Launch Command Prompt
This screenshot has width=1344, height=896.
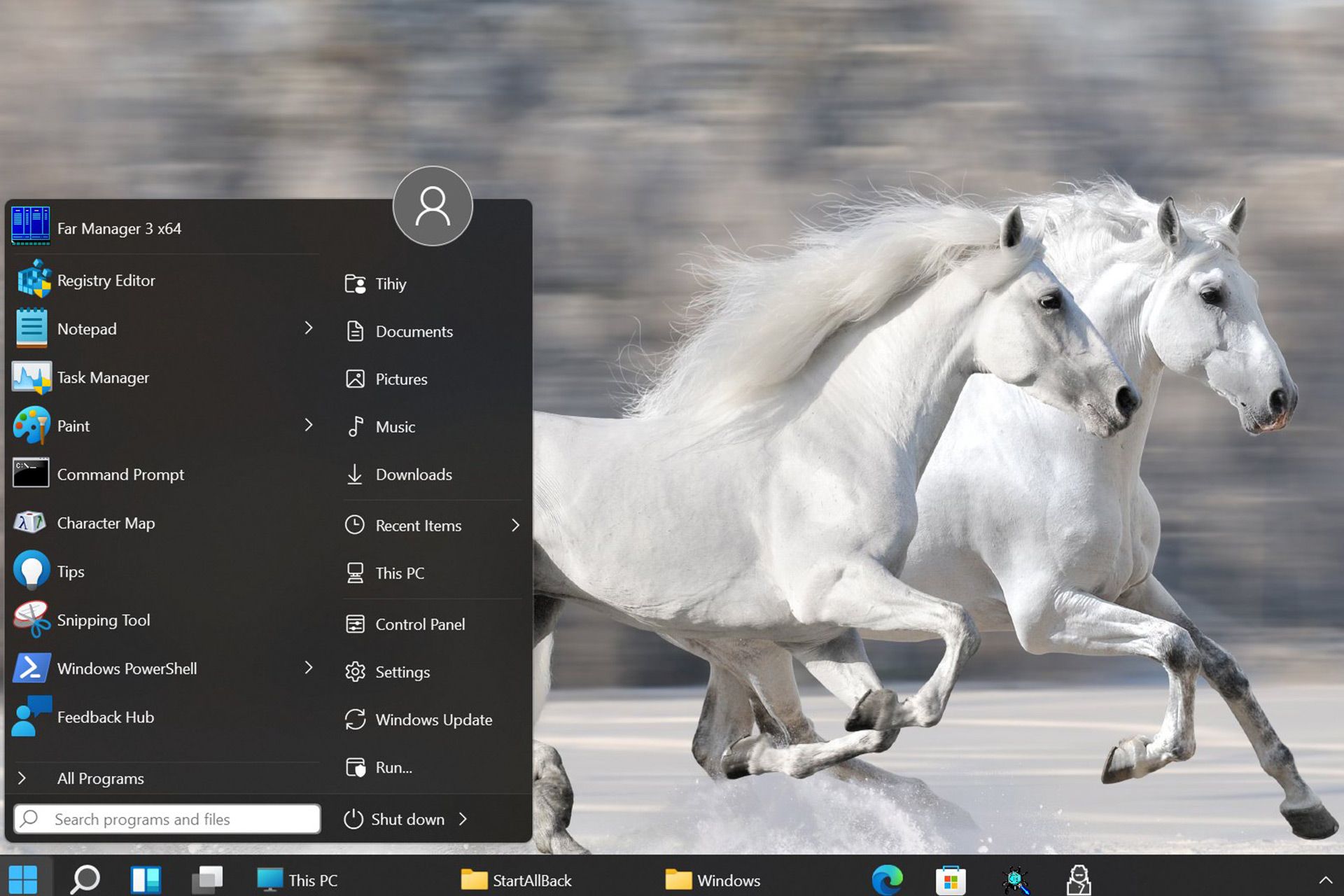[x=120, y=474]
